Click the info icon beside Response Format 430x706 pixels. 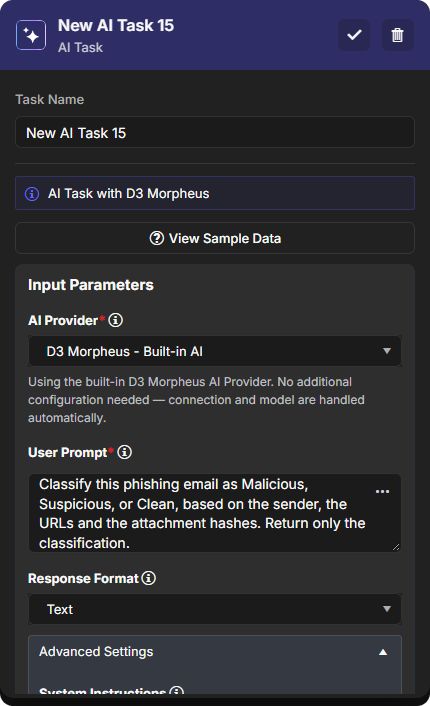pyautogui.click(x=149, y=578)
